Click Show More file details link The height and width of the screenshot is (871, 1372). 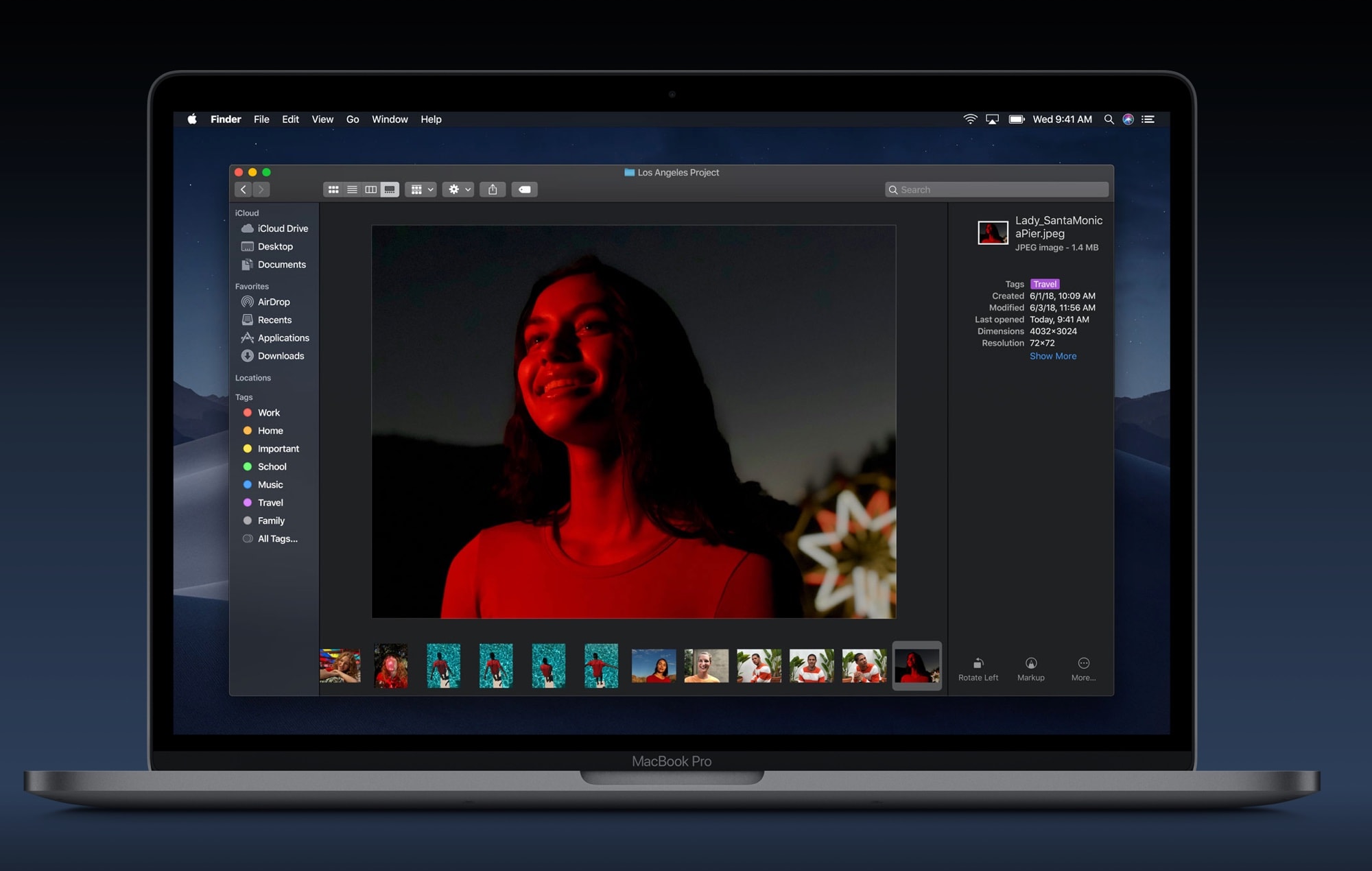[1051, 355]
